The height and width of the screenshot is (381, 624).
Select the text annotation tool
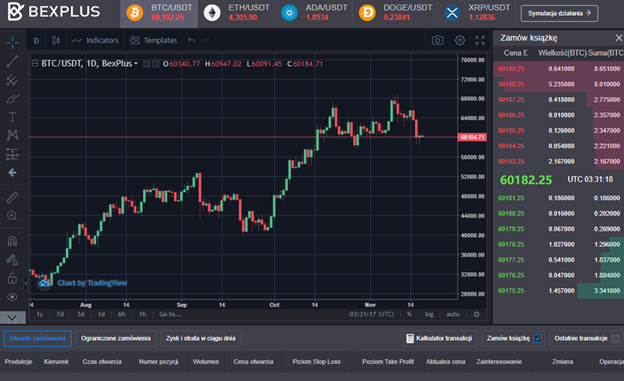click(x=12, y=117)
